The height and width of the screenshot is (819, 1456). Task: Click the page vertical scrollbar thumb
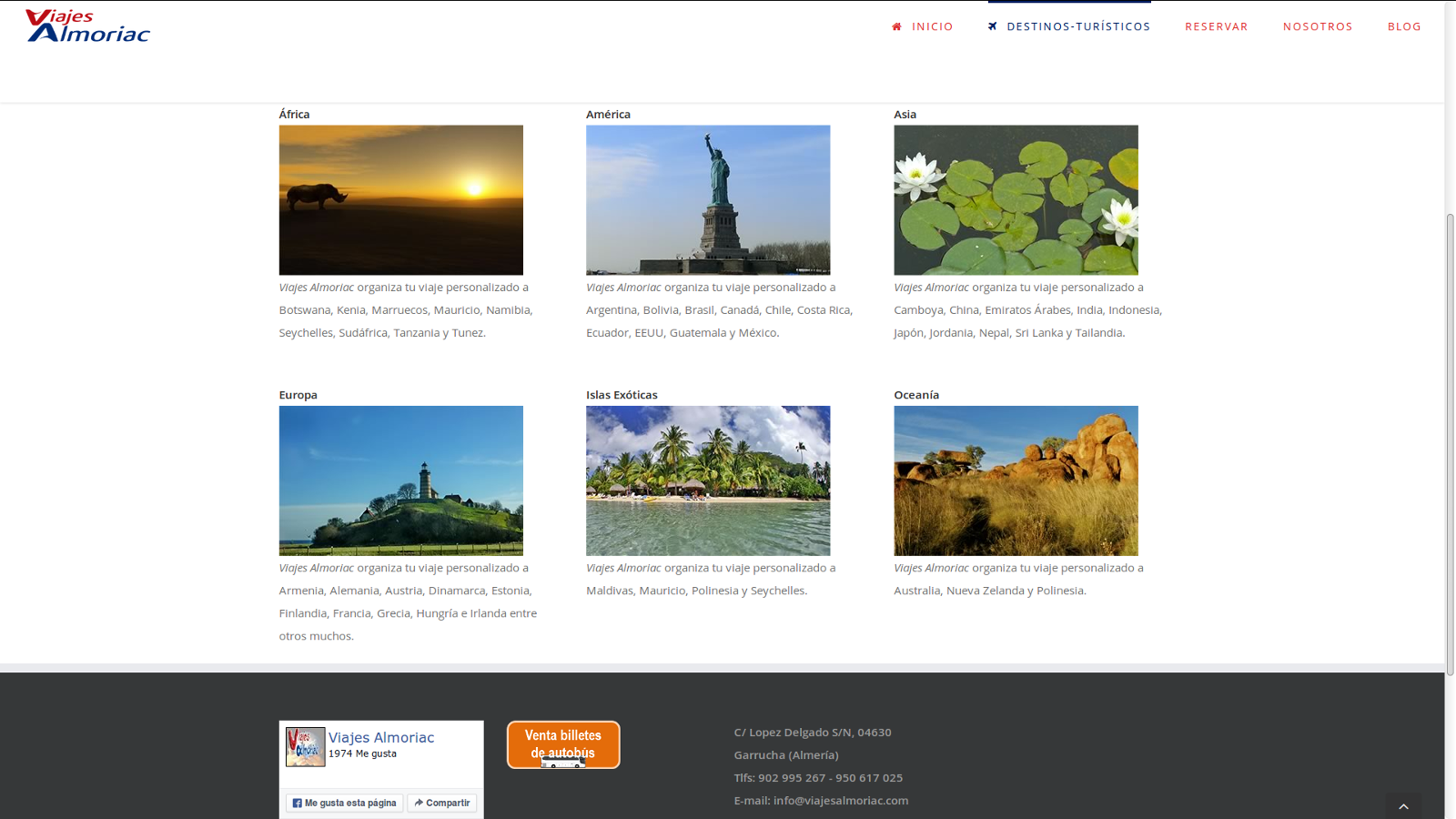click(x=1450, y=444)
